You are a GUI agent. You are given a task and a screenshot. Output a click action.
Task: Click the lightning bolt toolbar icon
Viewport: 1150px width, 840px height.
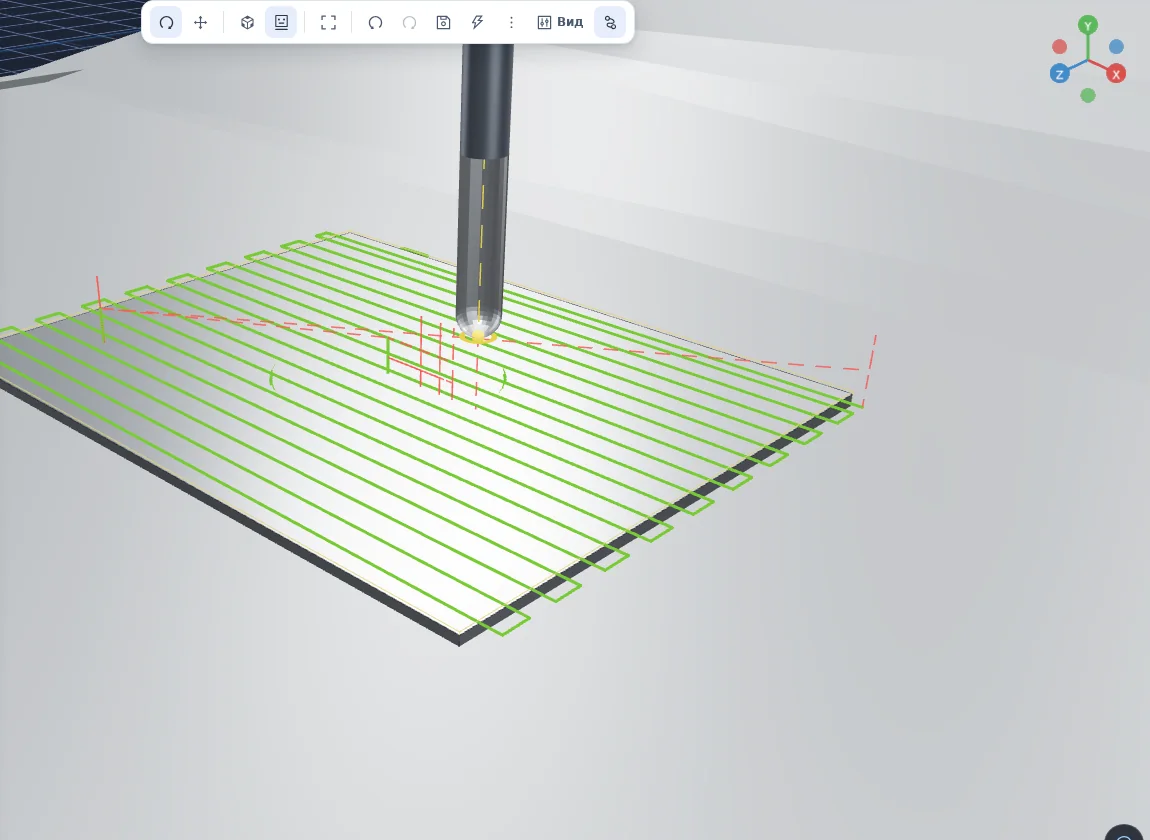pos(477,23)
